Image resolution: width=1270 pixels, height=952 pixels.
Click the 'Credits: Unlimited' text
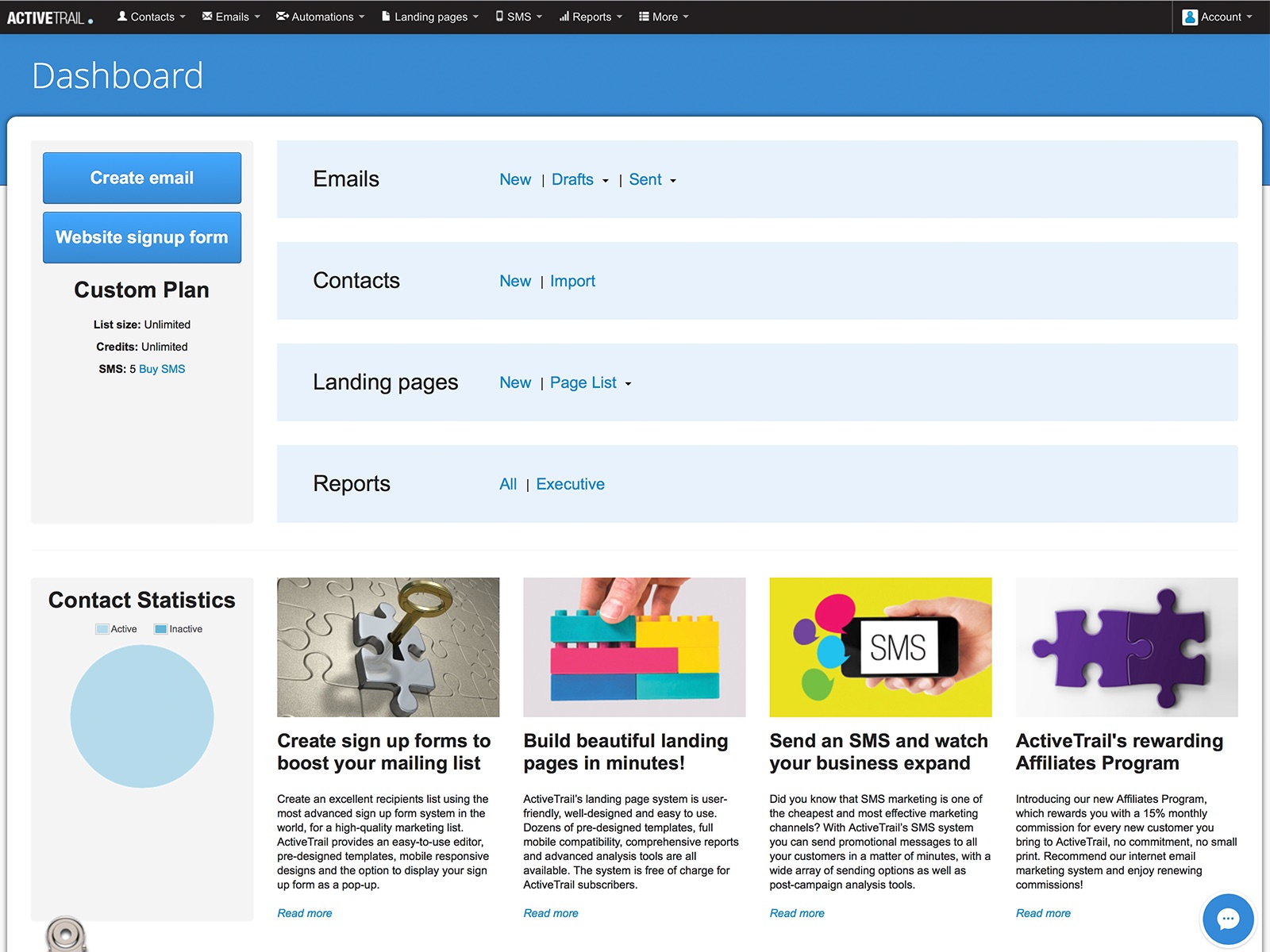click(142, 347)
